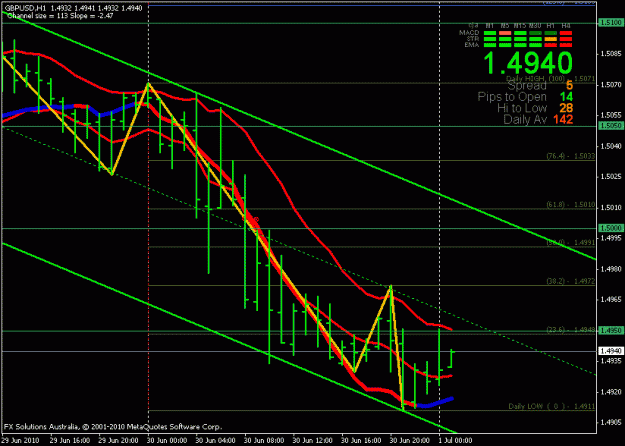
Task: Click the Spread value 5
Action: 569,85
